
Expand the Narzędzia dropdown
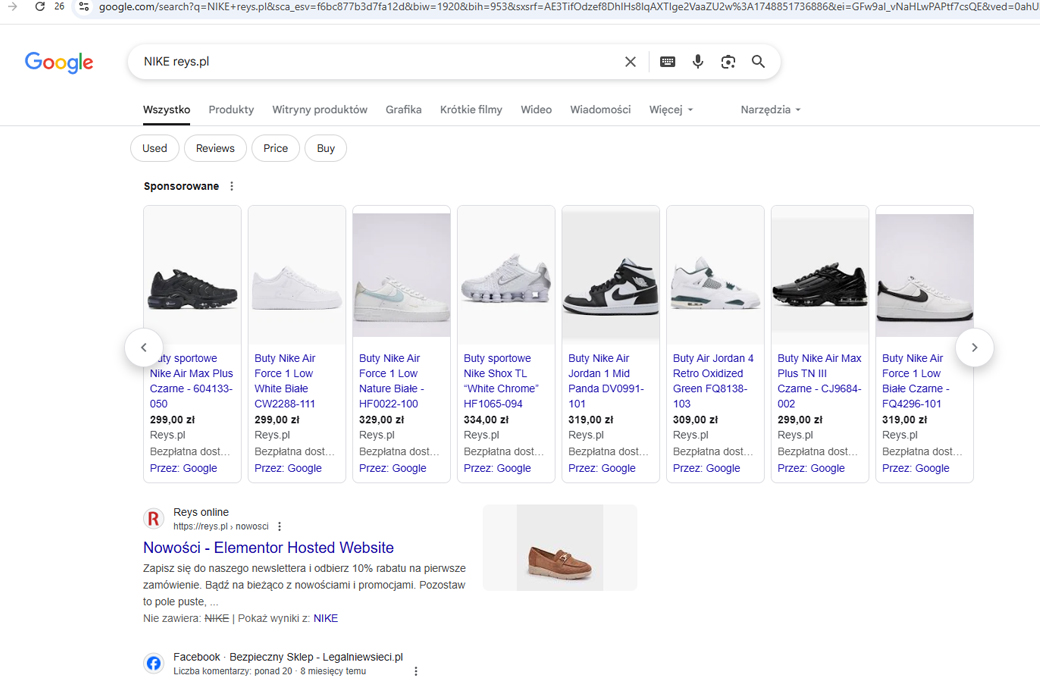(771, 109)
